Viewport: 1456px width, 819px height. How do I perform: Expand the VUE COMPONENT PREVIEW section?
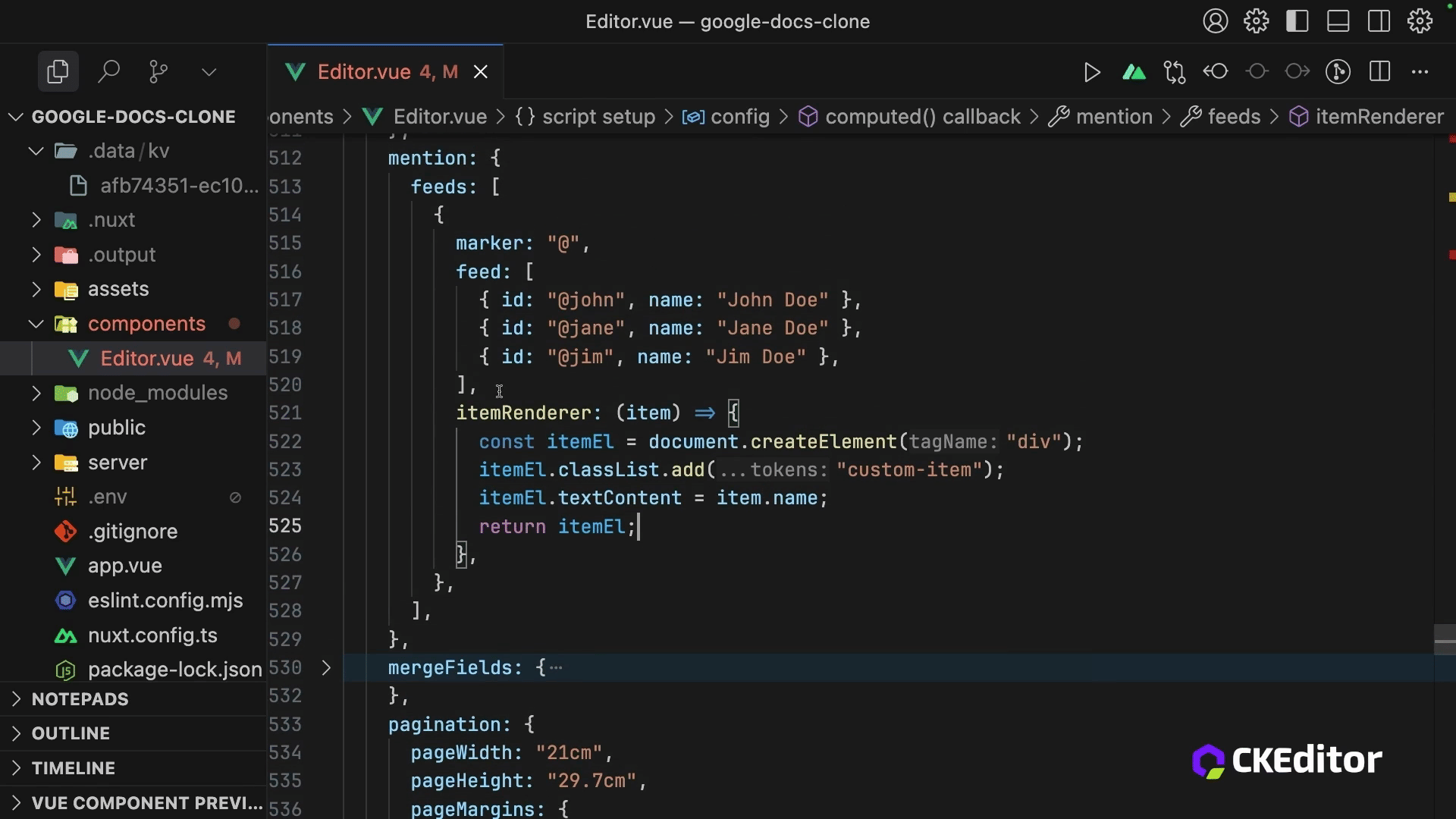tap(133, 803)
